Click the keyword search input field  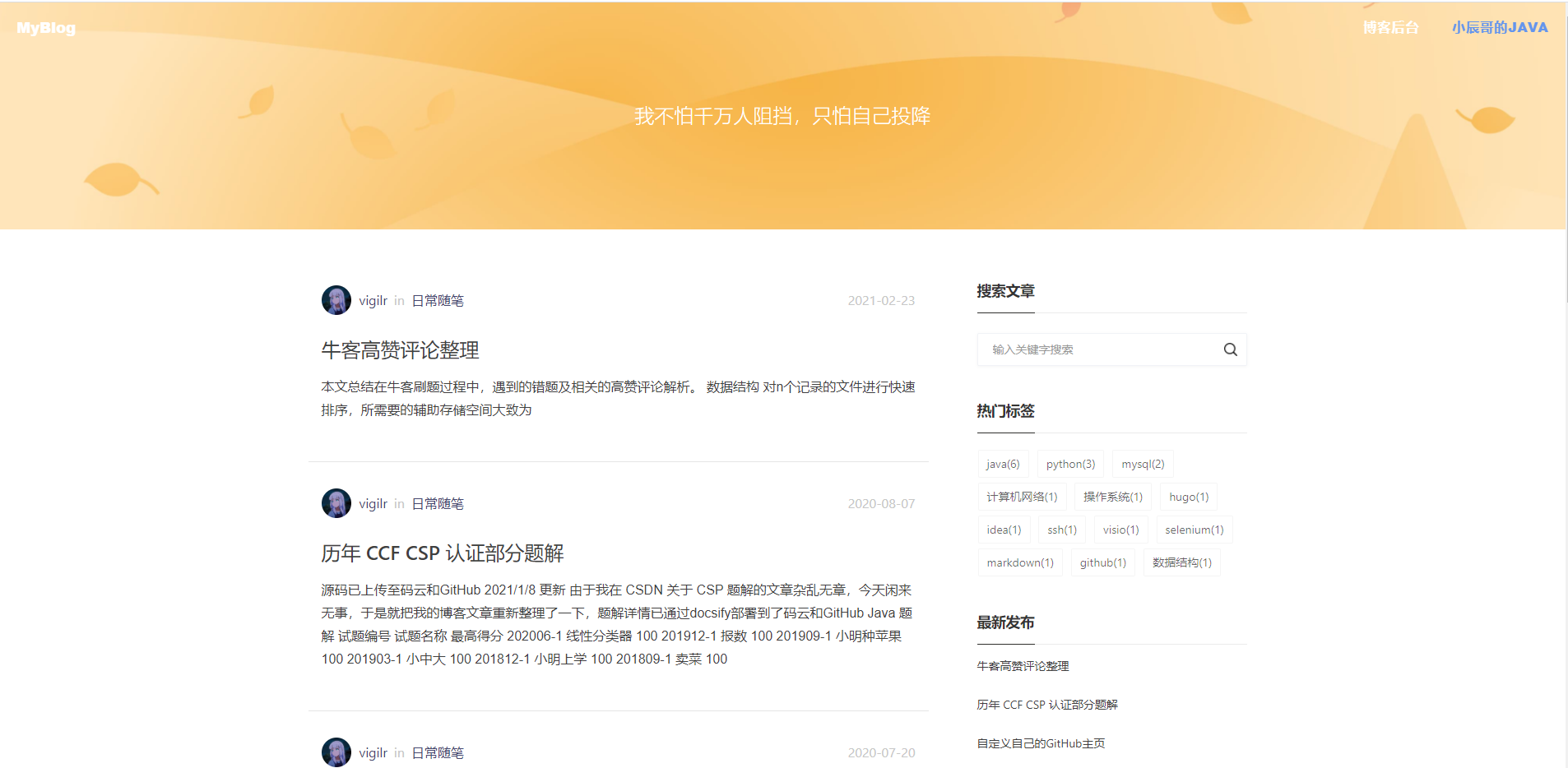1094,349
